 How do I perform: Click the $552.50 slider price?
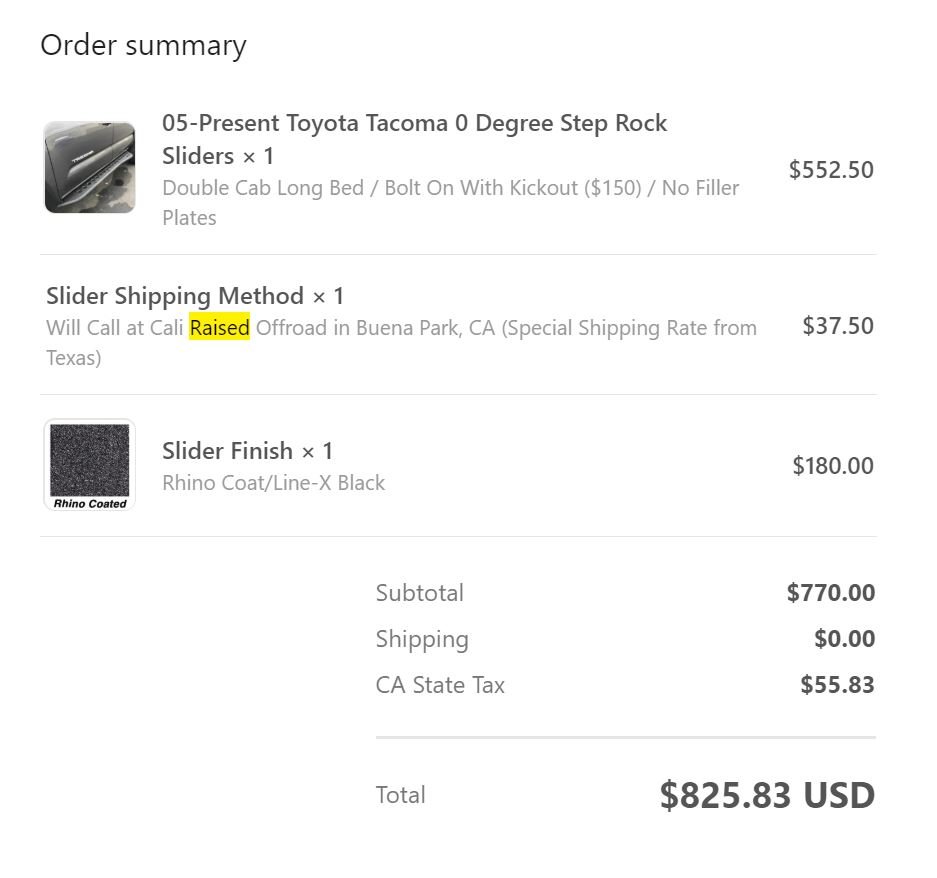coord(831,170)
